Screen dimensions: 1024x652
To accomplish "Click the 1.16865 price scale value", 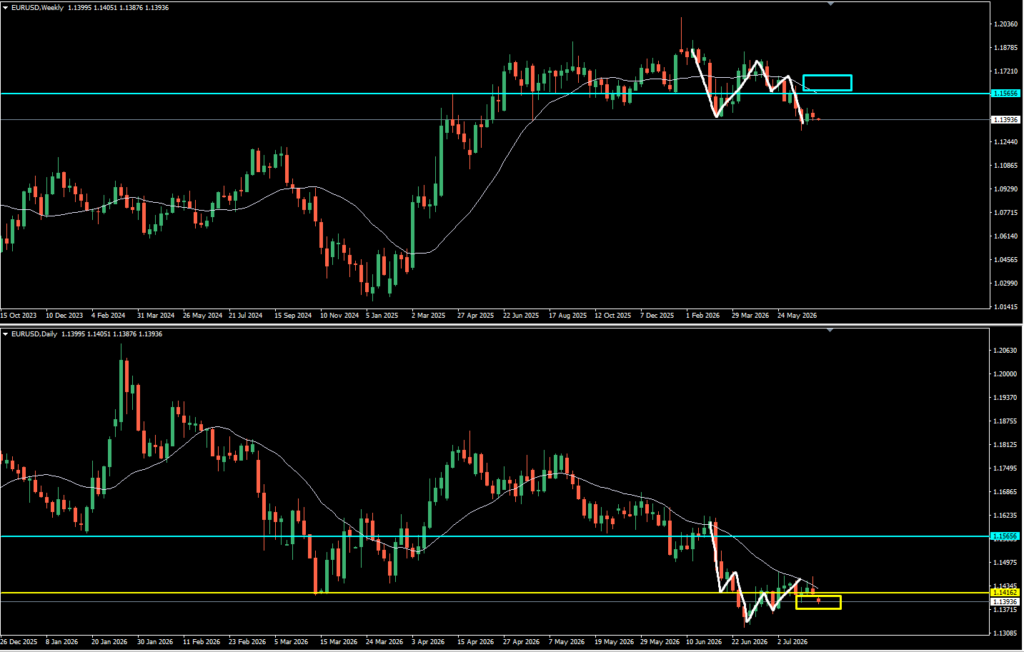I will (1006, 491).
